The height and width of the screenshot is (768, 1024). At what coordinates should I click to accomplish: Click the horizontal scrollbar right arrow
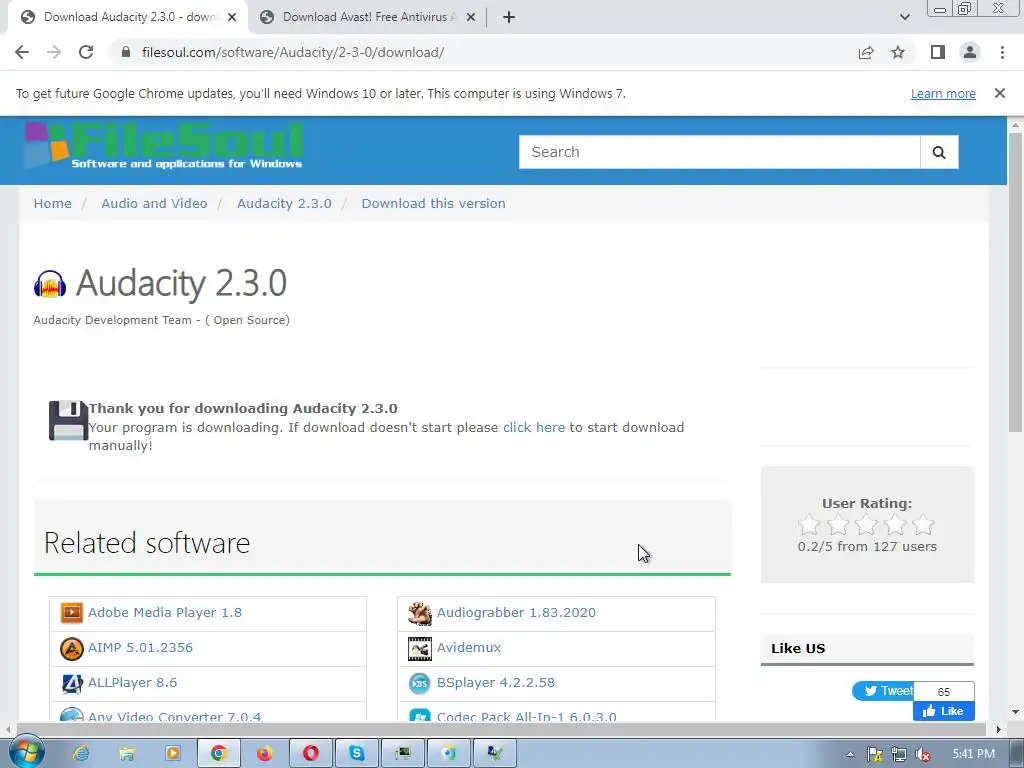(999, 729)
